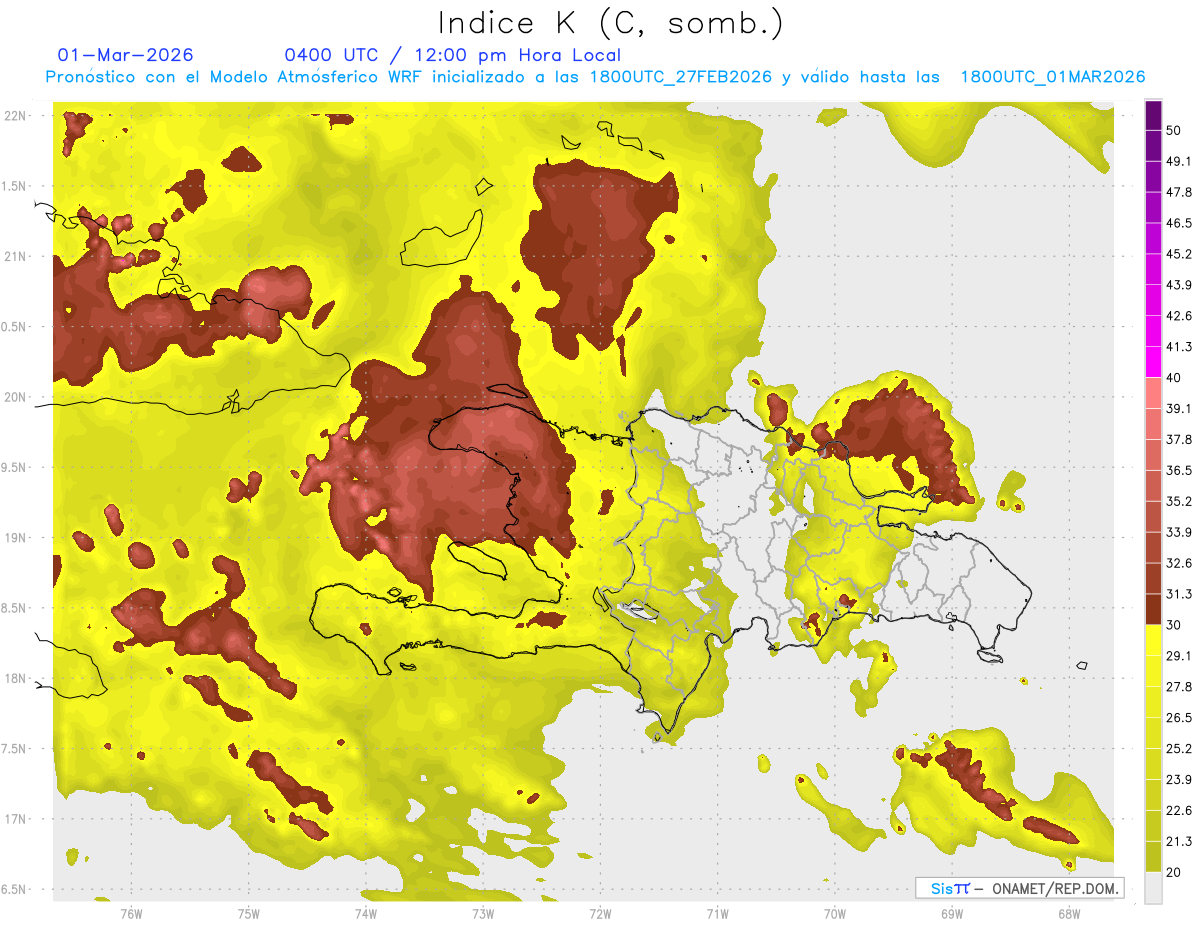Click color bar value "25.2" in yellow range
1200x927 pixels.
tap(1179, 748)
